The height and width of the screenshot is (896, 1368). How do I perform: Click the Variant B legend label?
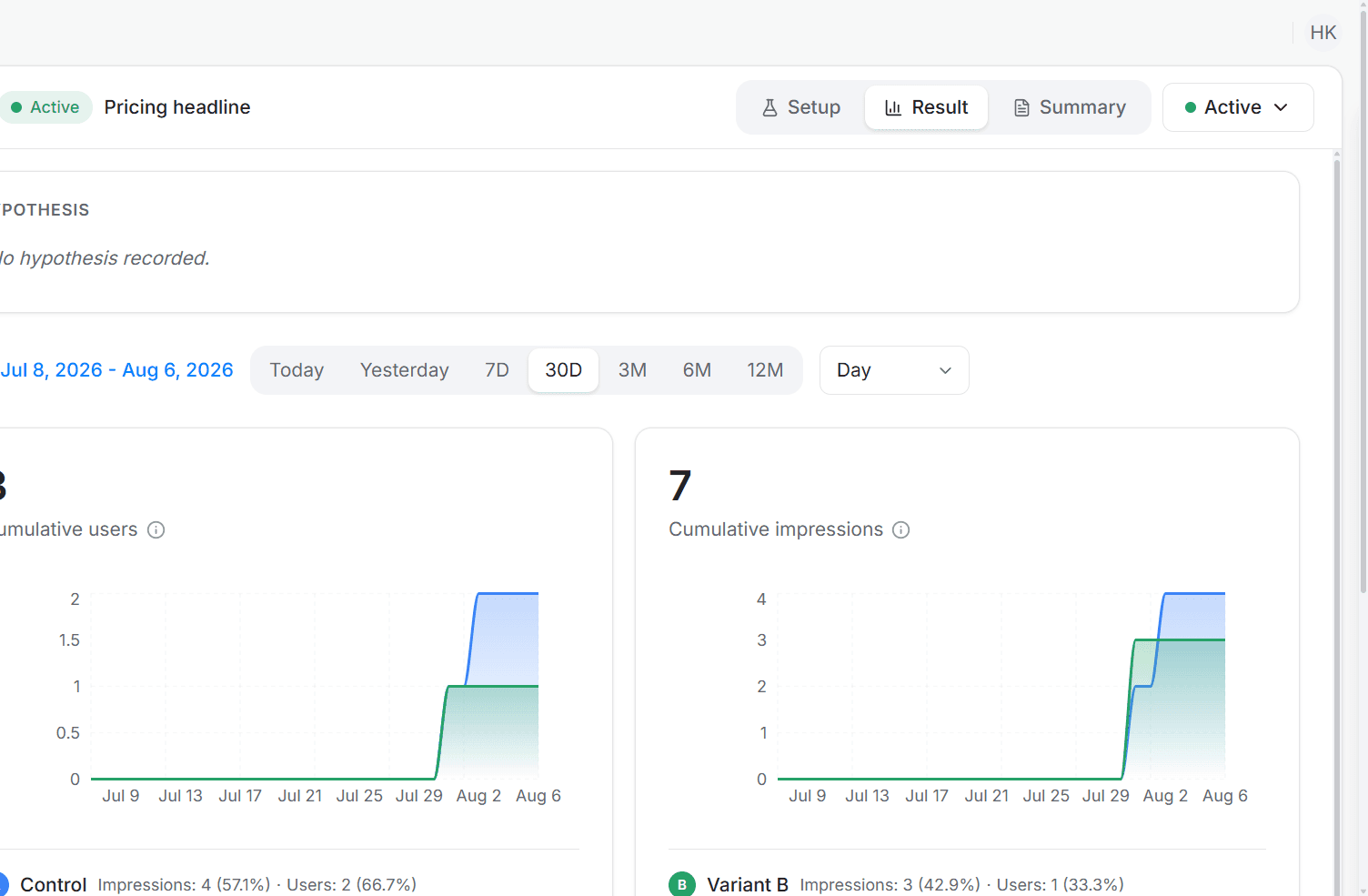click(x=748, y=884)
